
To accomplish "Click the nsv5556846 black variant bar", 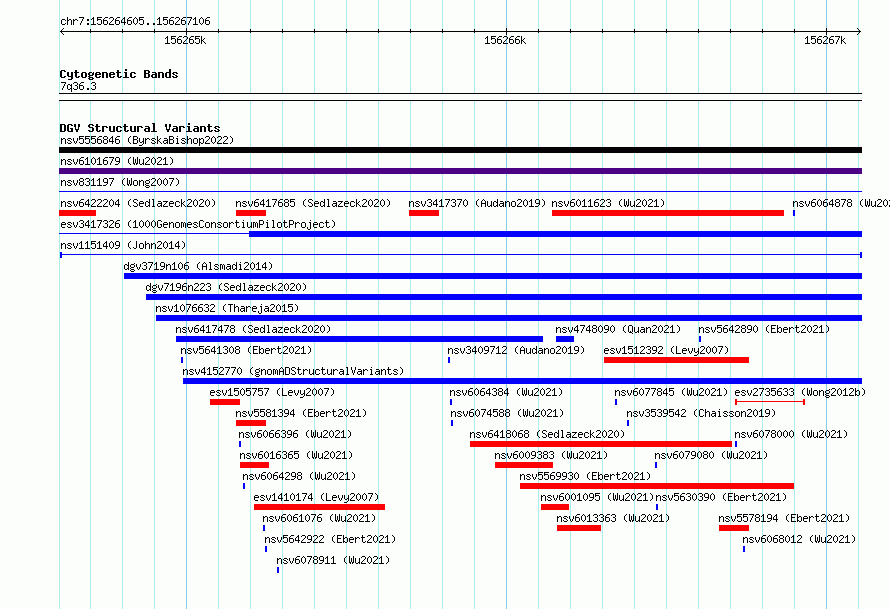I will pos(460,150).
